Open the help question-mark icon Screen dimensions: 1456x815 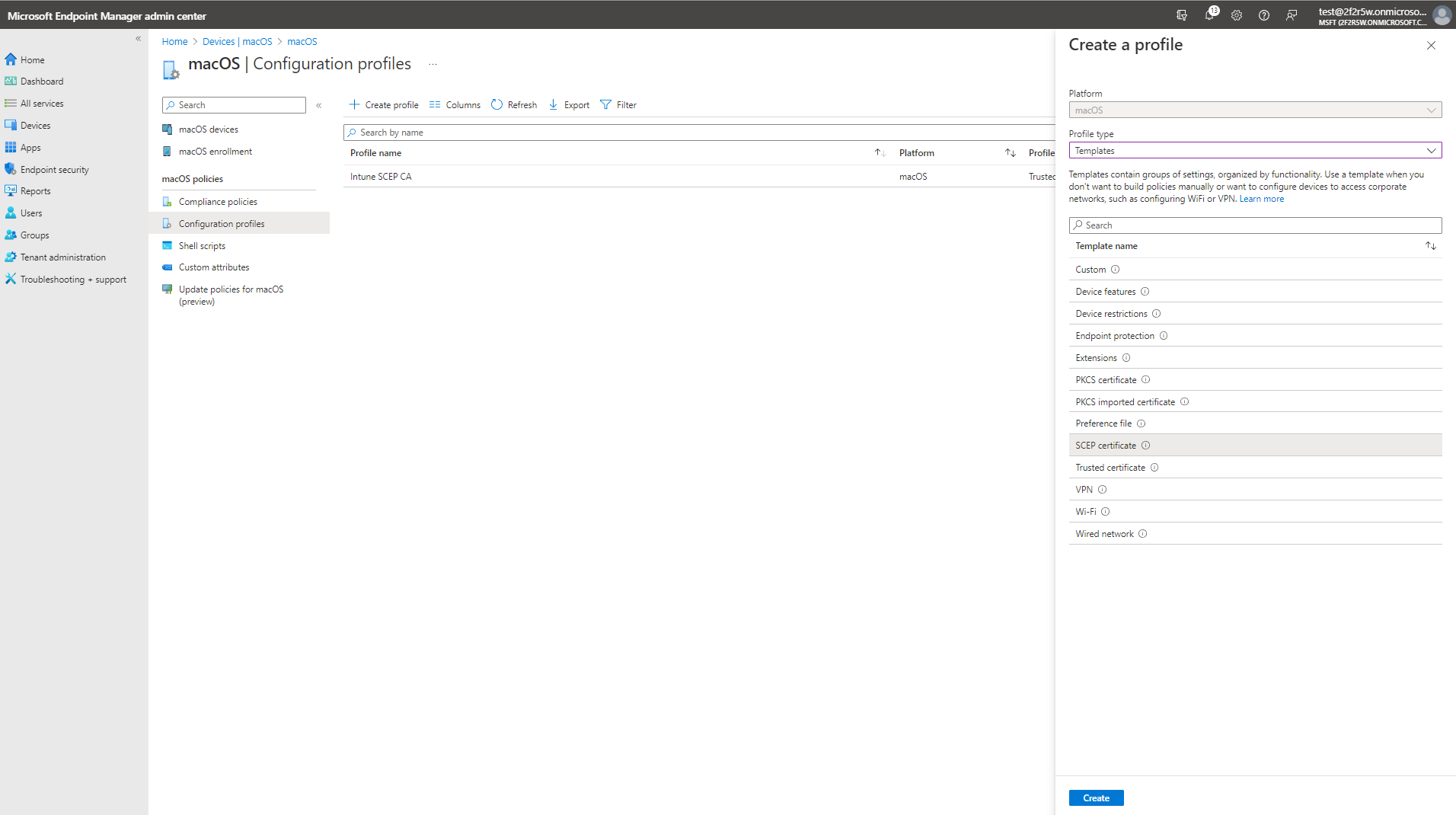(1264, 15)
